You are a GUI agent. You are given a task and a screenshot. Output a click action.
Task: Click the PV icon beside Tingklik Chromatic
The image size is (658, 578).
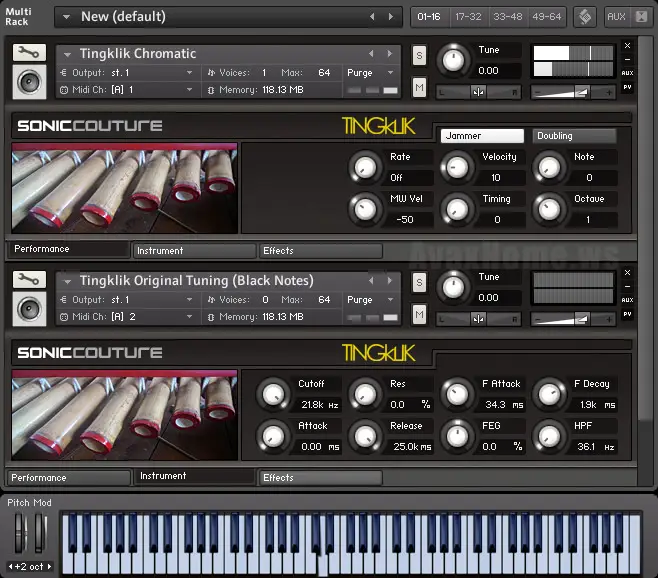(x=627, y=87)
